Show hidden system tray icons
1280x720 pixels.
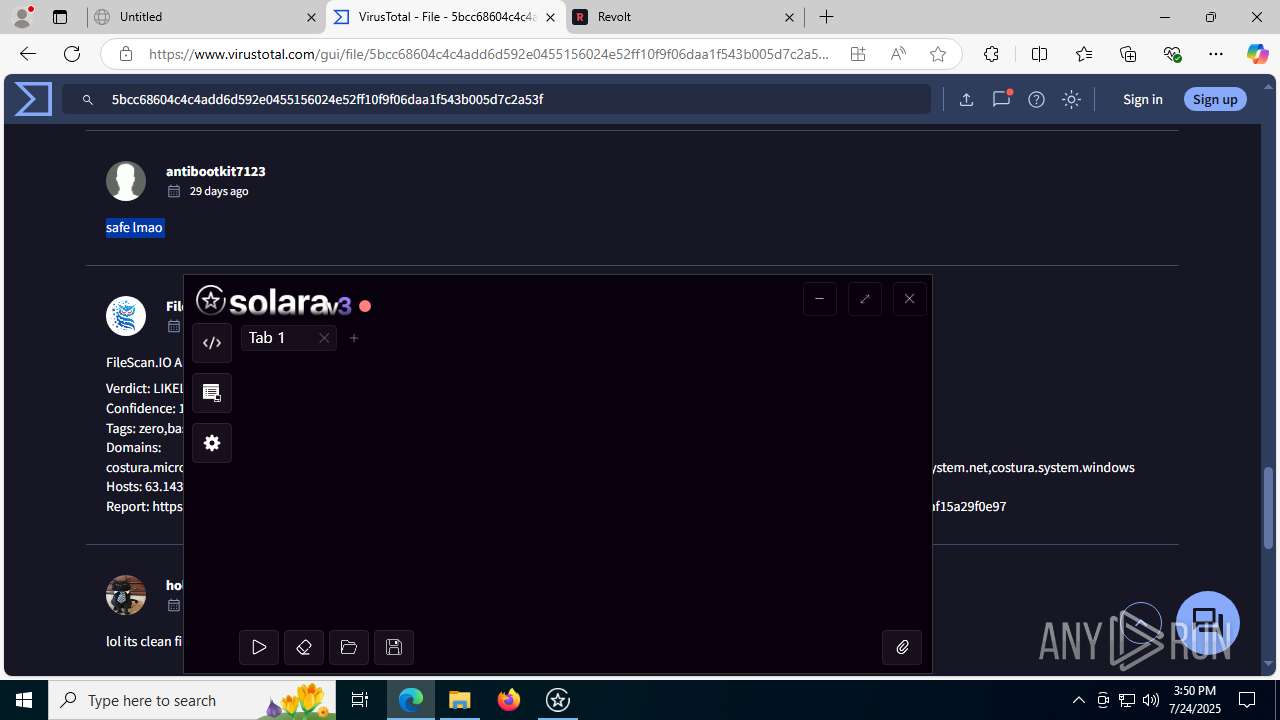[x=1078, y=700]
